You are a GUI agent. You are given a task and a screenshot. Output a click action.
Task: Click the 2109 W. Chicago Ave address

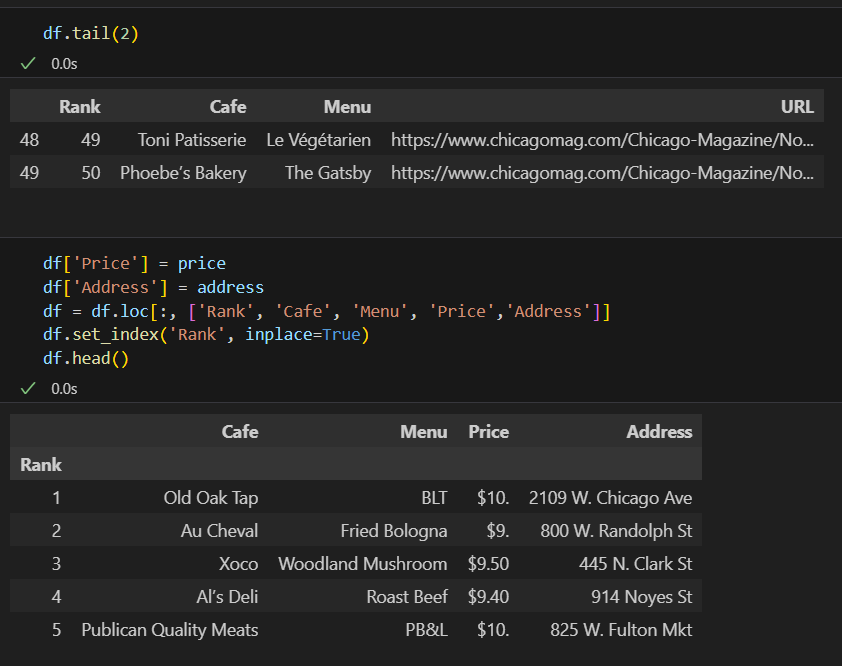(611, 497)
